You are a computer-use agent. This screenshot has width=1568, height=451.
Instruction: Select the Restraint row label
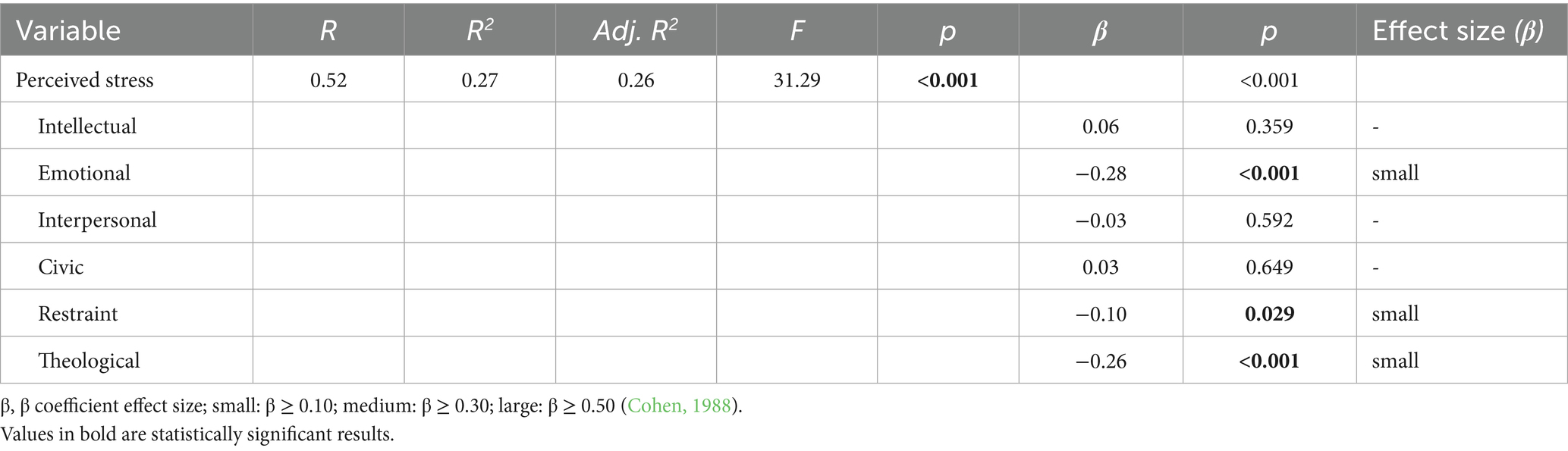pyautogui.click(x=78, y=314)
